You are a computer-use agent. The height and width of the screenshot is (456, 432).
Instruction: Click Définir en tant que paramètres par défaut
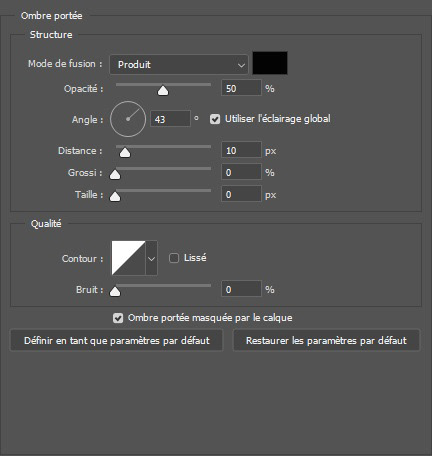(117, 340)
